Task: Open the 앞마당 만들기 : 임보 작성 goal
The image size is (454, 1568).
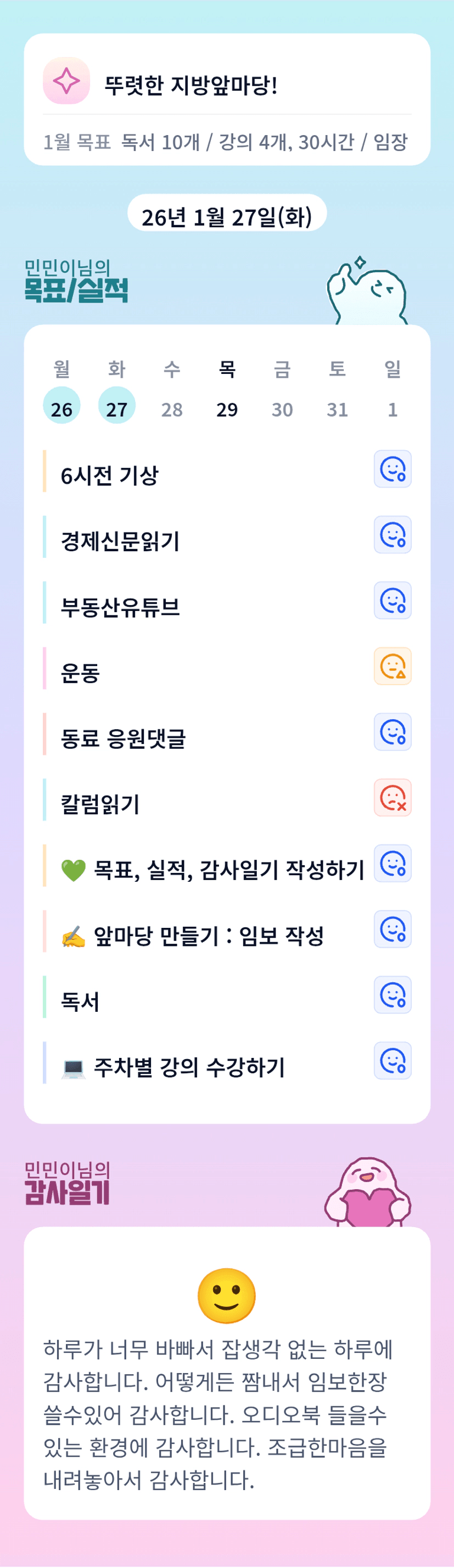Action: click(x=208, y=936)
